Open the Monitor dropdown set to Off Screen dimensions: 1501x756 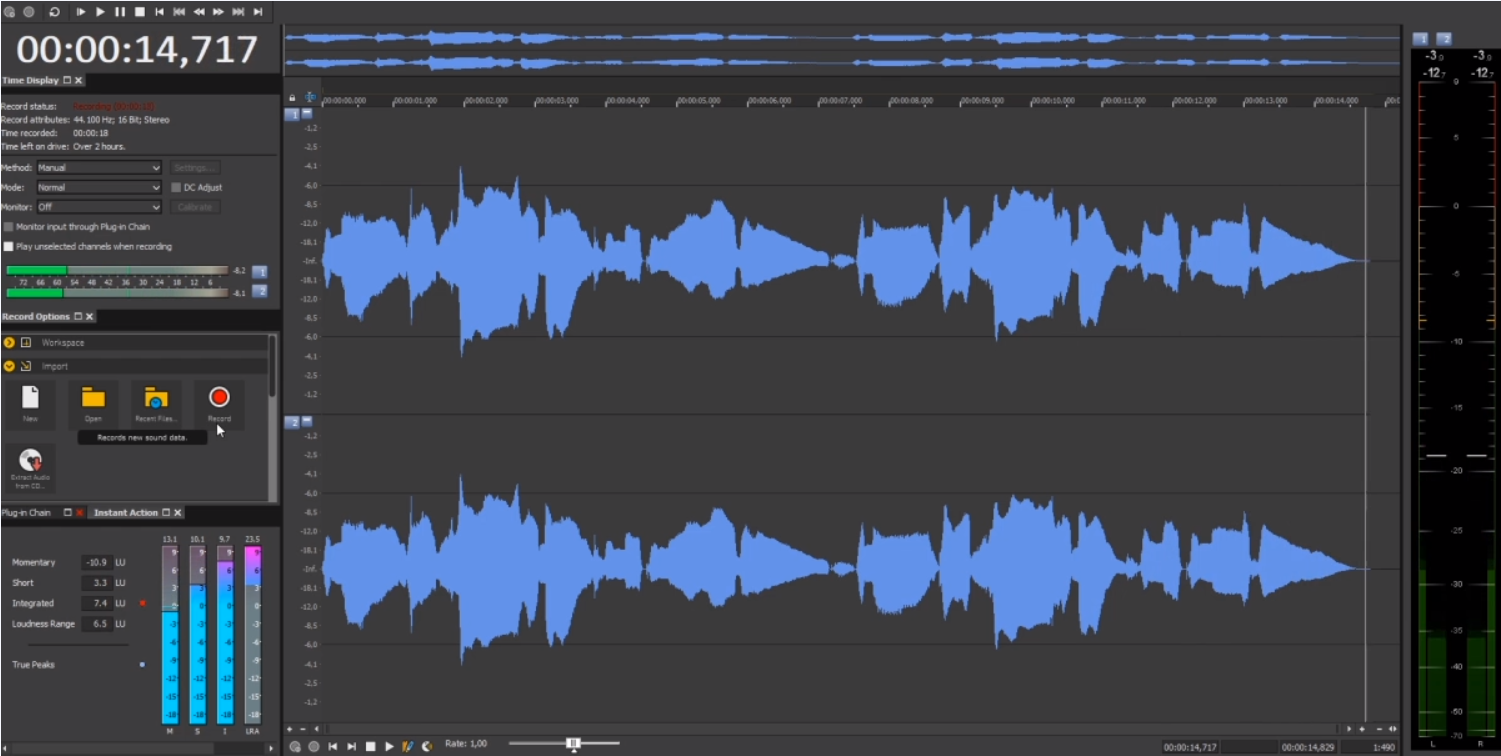click(x=99, y=207)
